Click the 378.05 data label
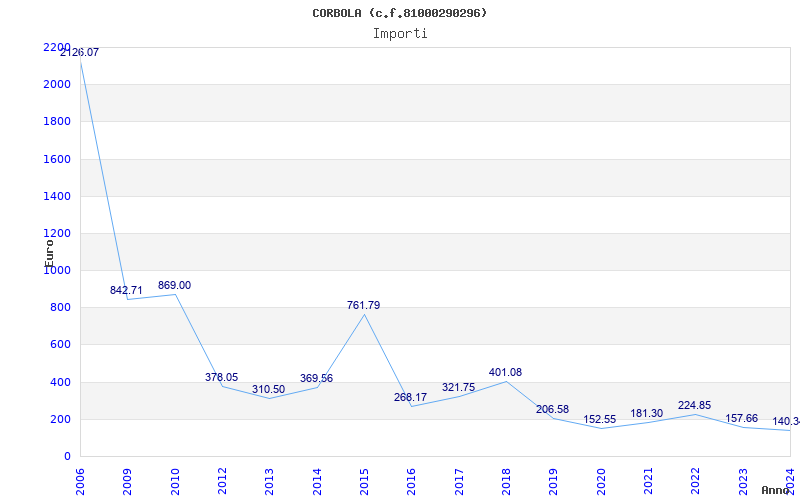The width and height of the screenshot is (800, 500). click(221, 377)
